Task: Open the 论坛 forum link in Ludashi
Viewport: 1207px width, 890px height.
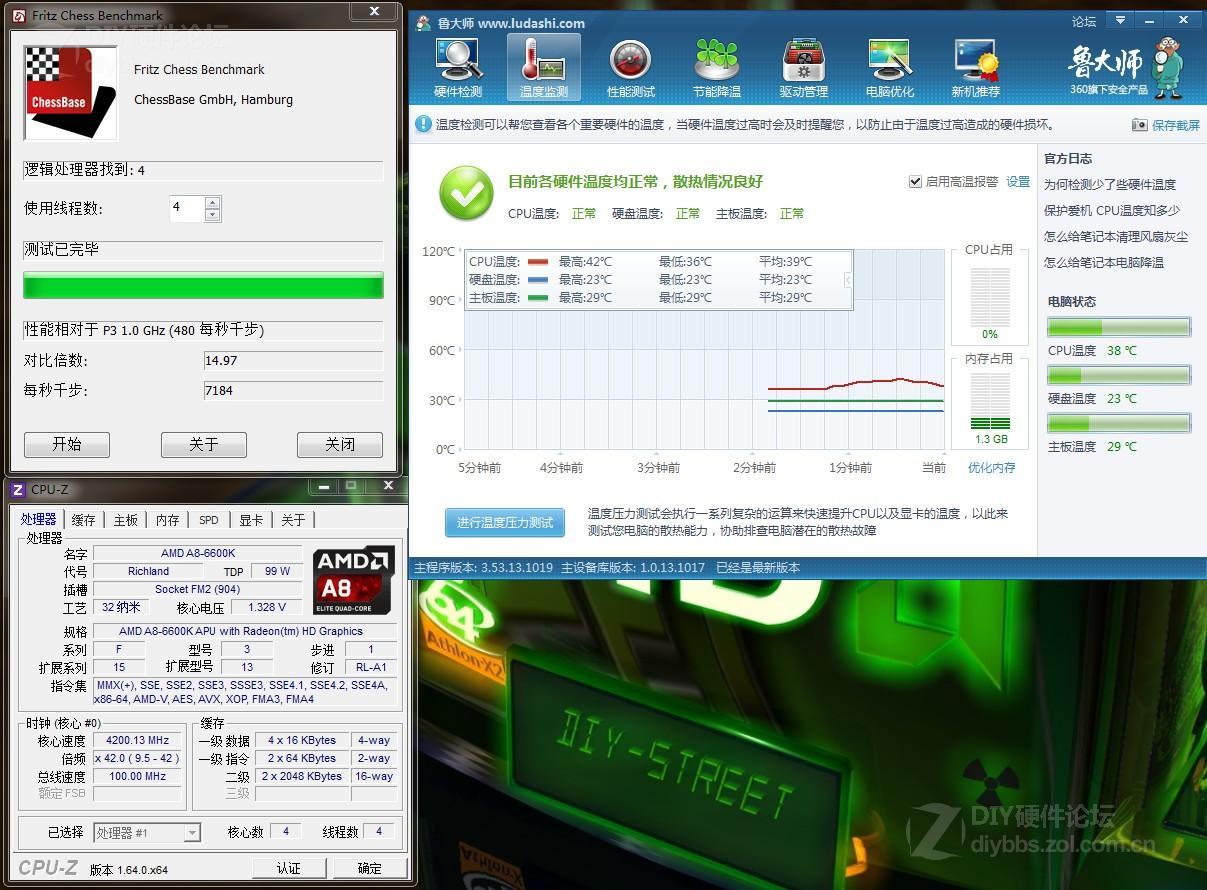Action: pyautogui.click(x=1084, y=21)
